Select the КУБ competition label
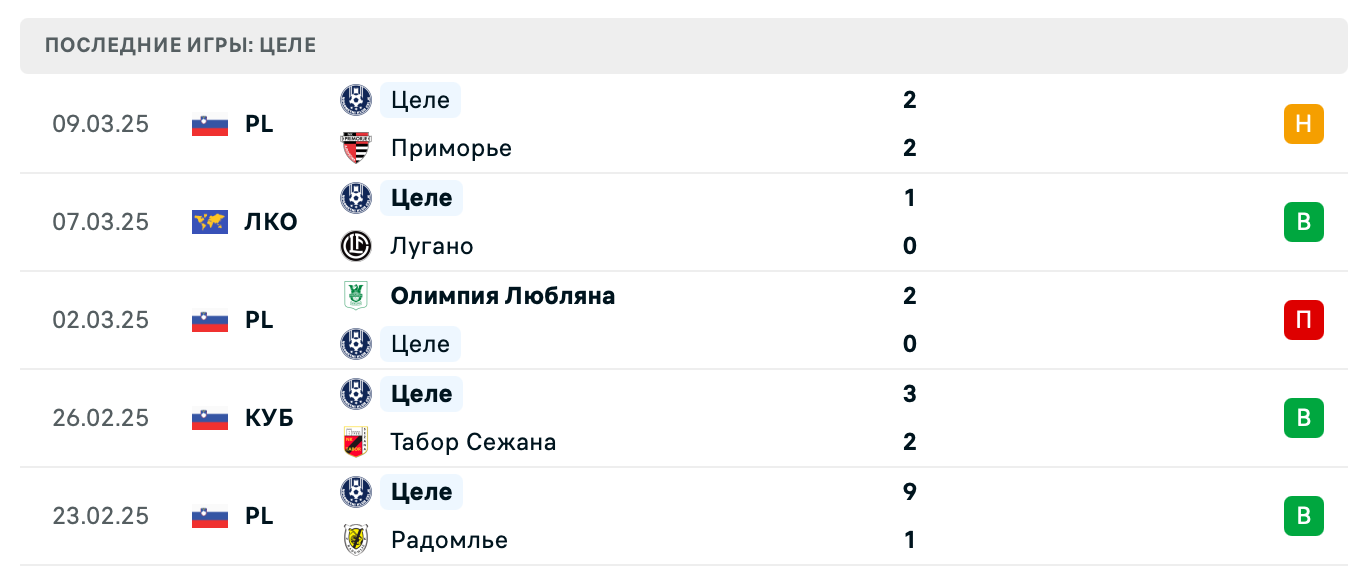This screenshot has height=586, width=1366. pos(270,418)
